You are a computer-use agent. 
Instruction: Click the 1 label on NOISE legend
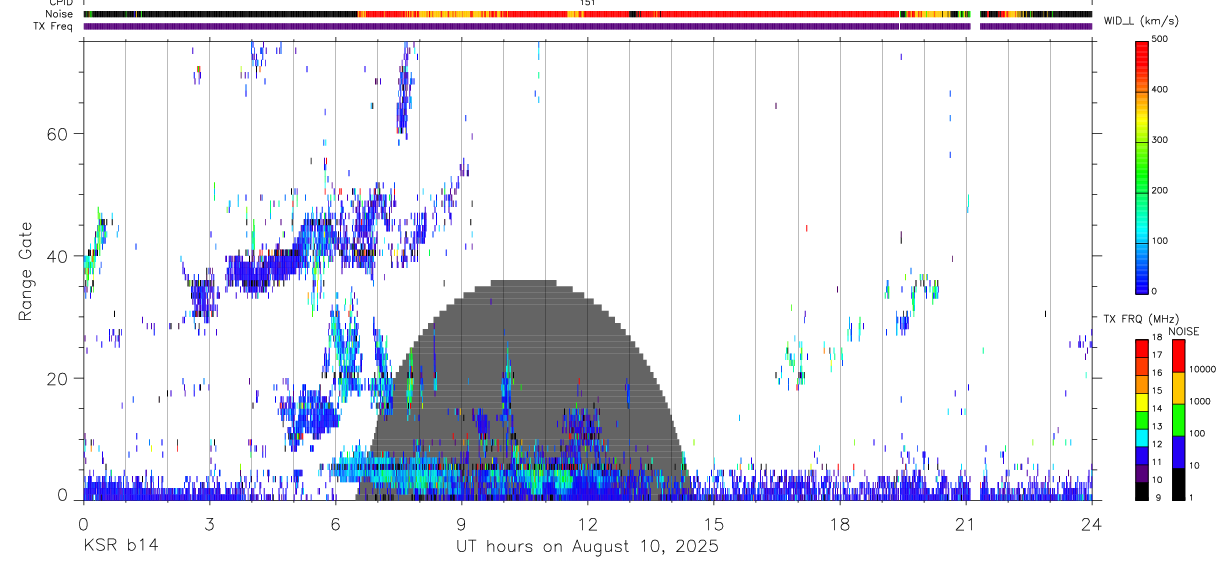coord(1191,499)
